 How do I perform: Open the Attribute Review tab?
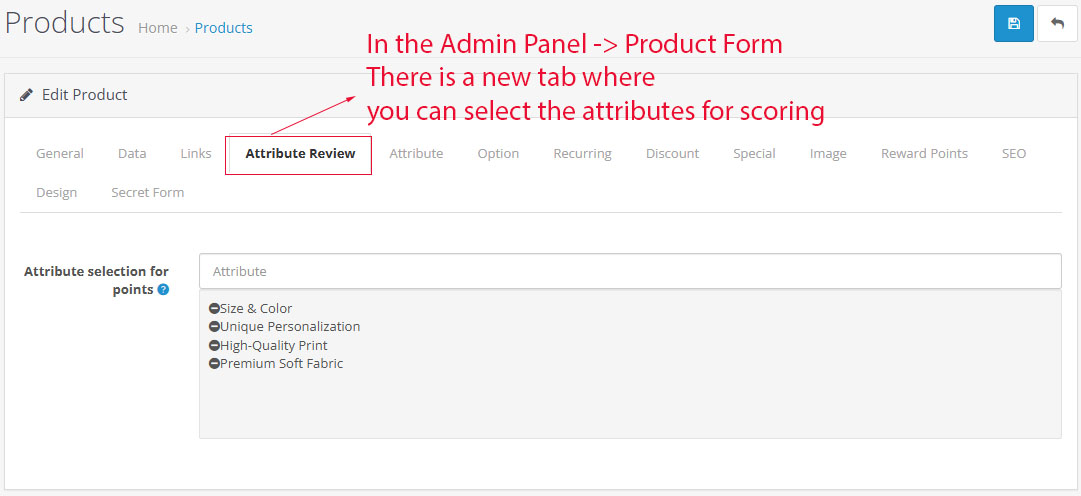[300, 154]
